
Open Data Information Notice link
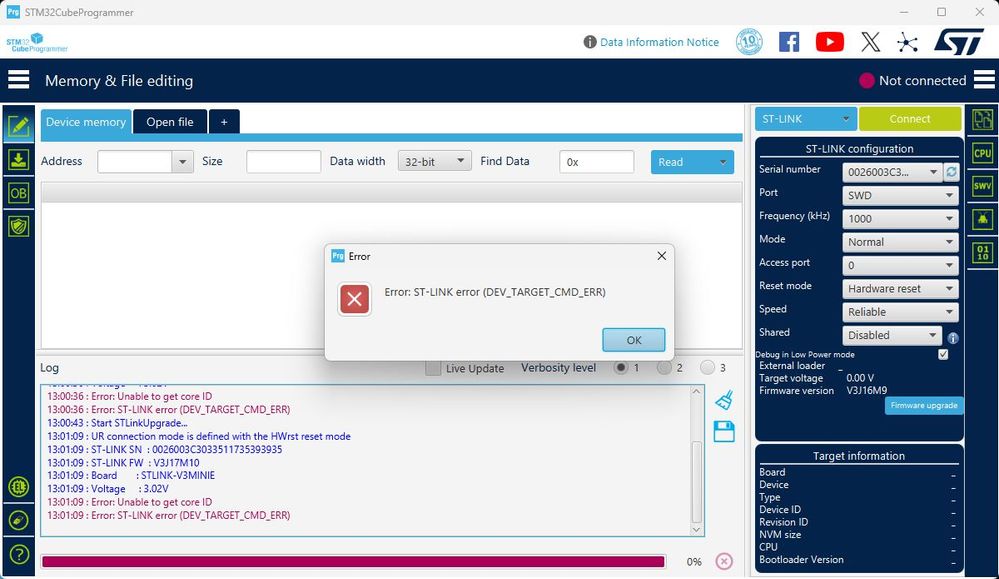(x=659, y=42)
